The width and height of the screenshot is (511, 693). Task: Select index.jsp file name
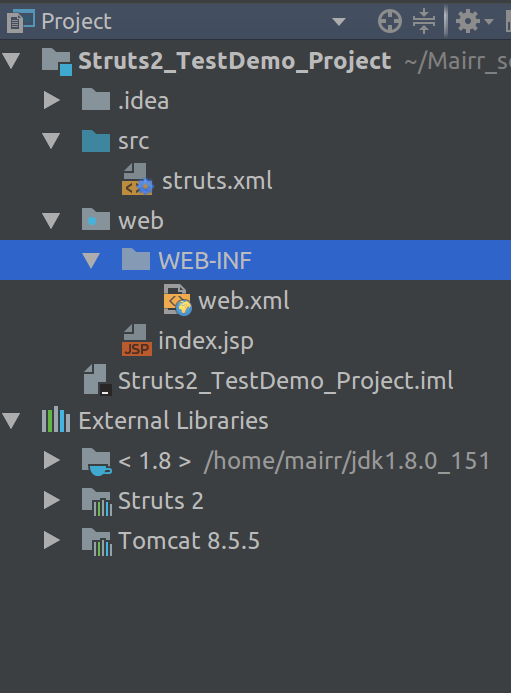click(206, 342)
